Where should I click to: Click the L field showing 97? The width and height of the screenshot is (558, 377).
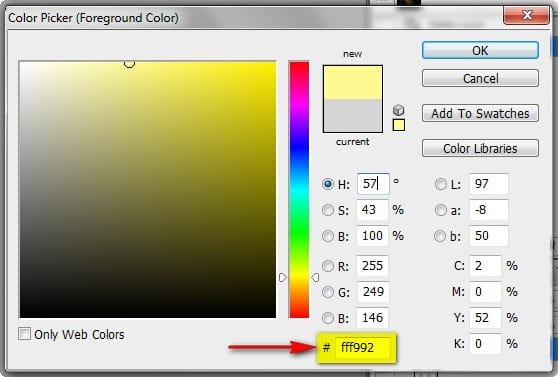[x=489, y=184]
